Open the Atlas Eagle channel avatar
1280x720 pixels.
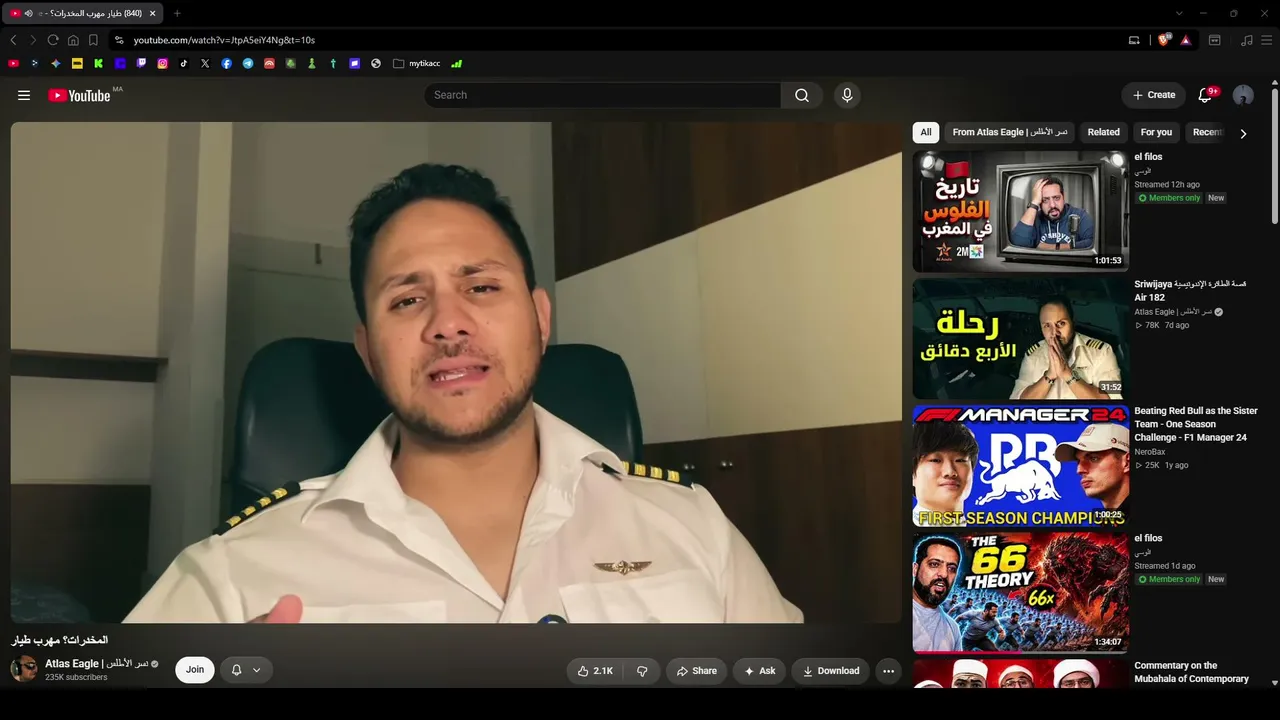(x=24, y=669)
